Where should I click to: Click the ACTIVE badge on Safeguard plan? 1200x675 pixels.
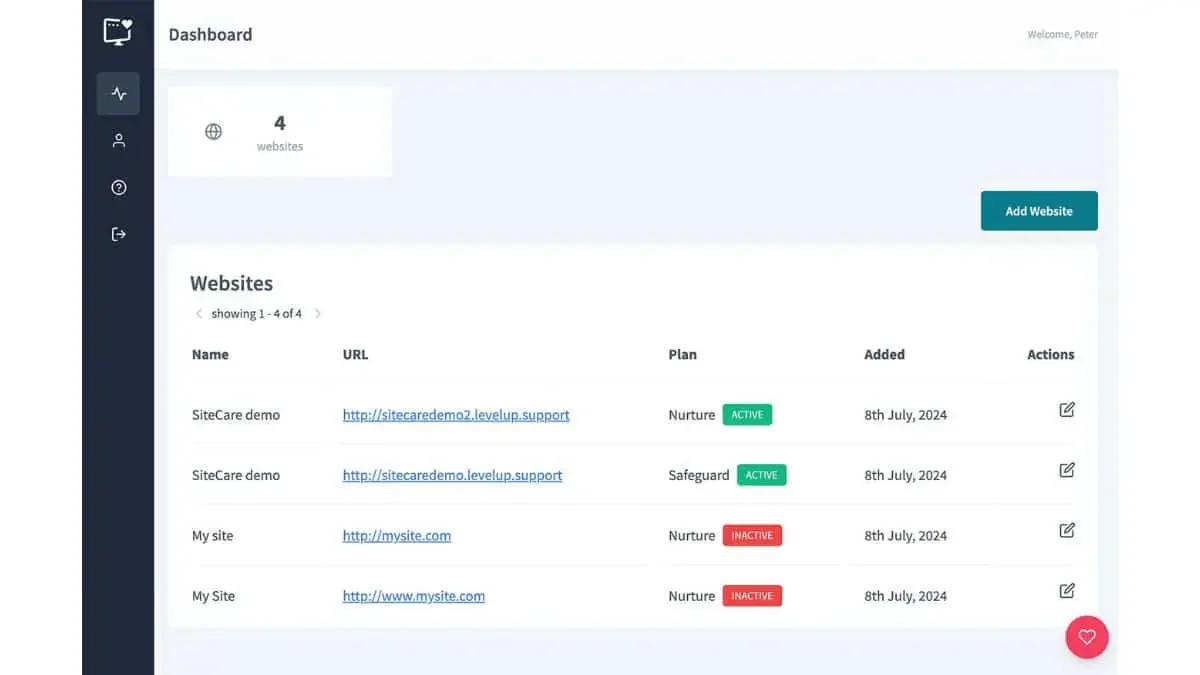[x=762, y=475]
